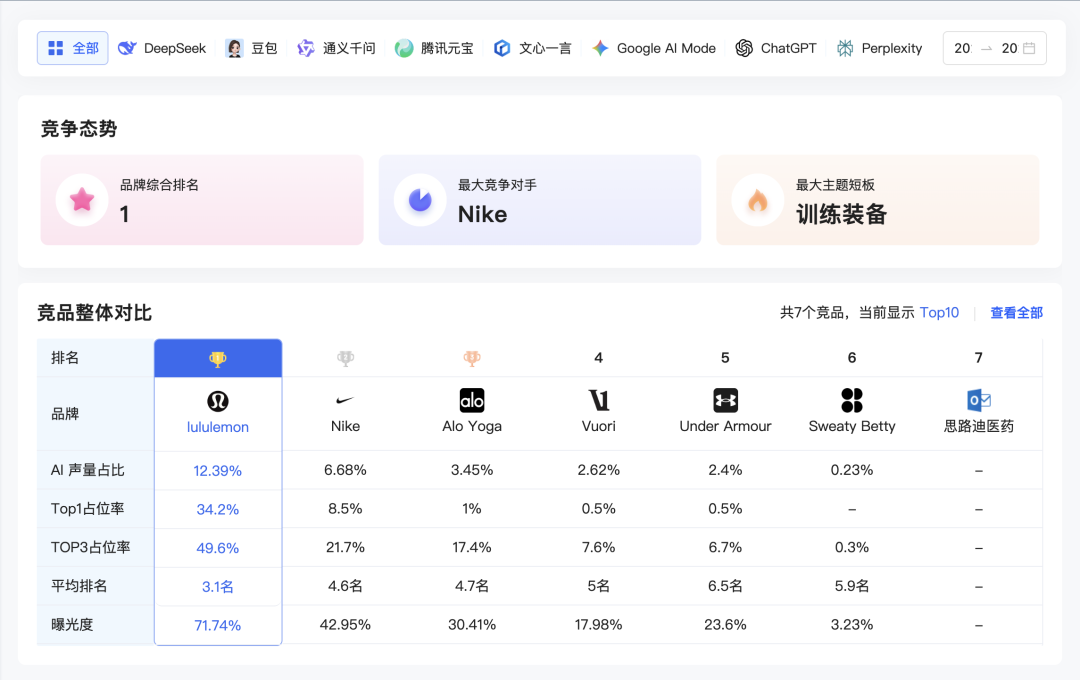Click the 文心一言 logo icon
Image resolution: width=1080 pixels, height=680 pixels.
[502, 48]
